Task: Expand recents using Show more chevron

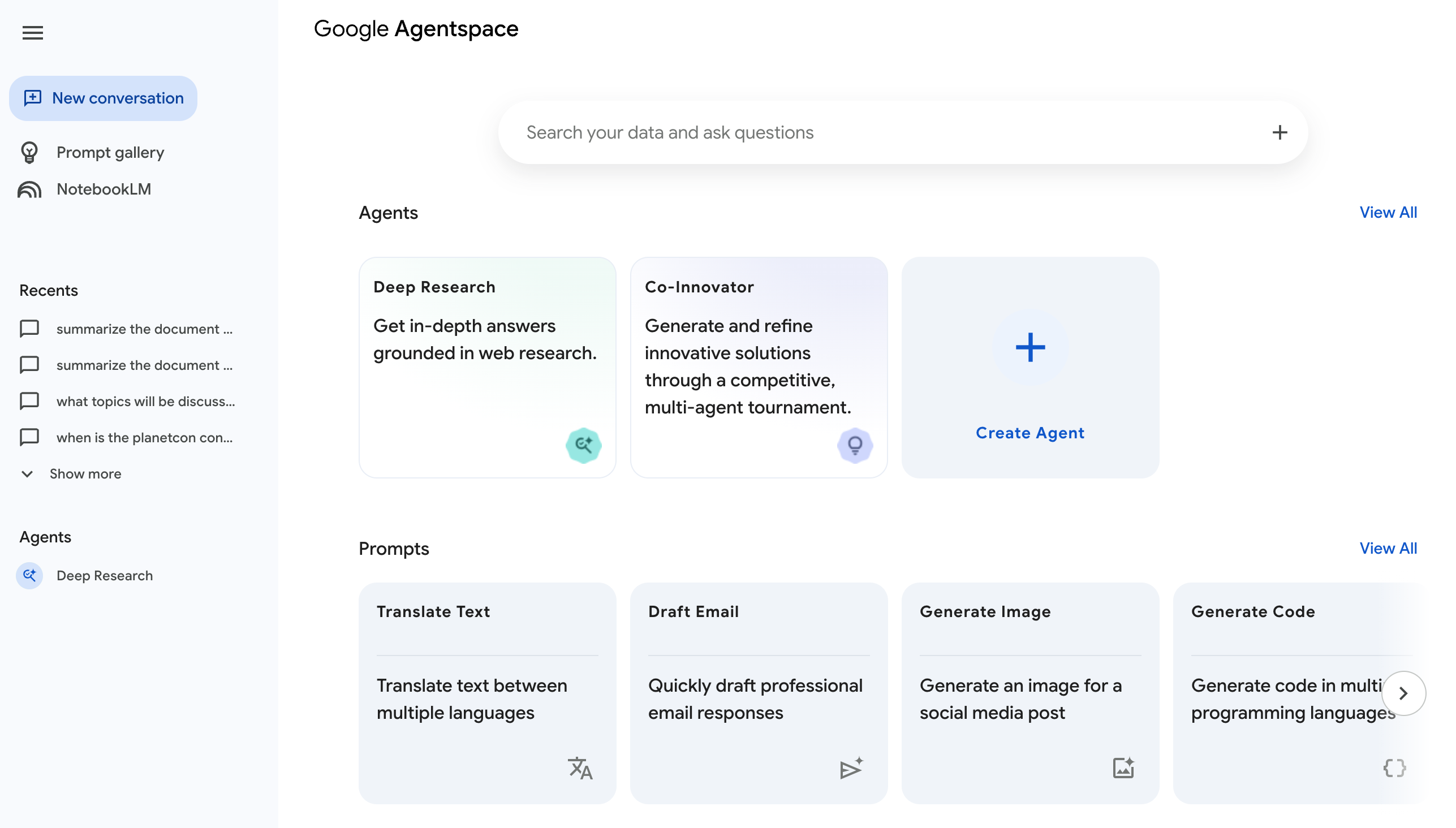Action: pyautogui.click(x=27, y=474)
